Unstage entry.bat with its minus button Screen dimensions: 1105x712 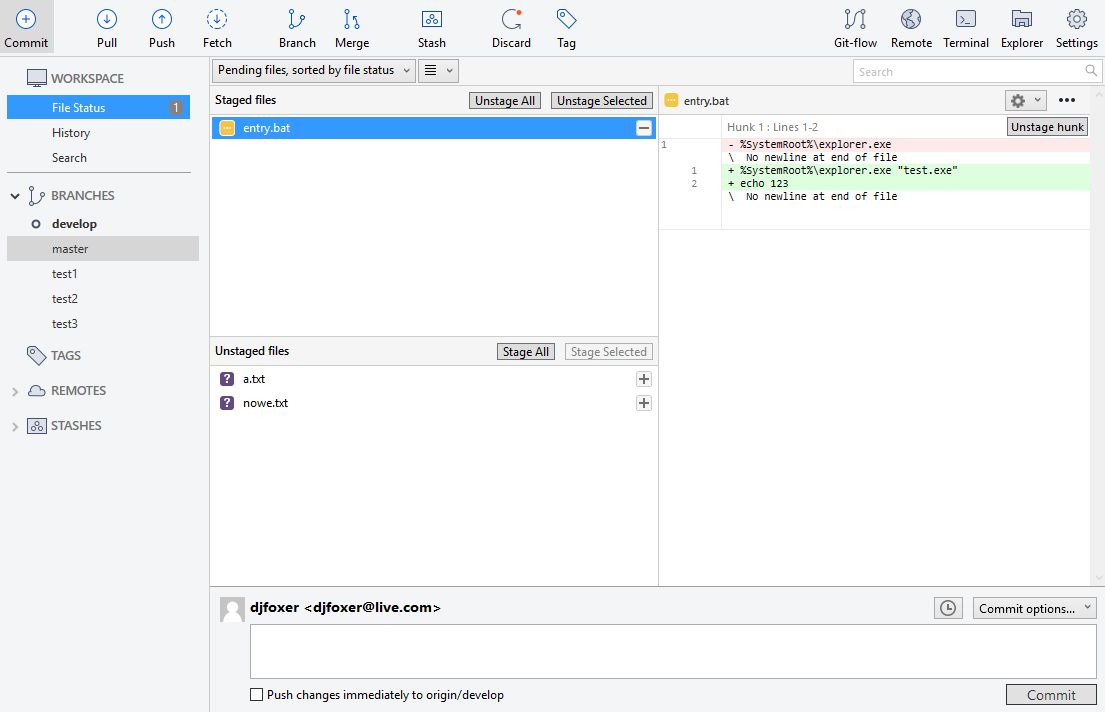click(x=643, y=128)
